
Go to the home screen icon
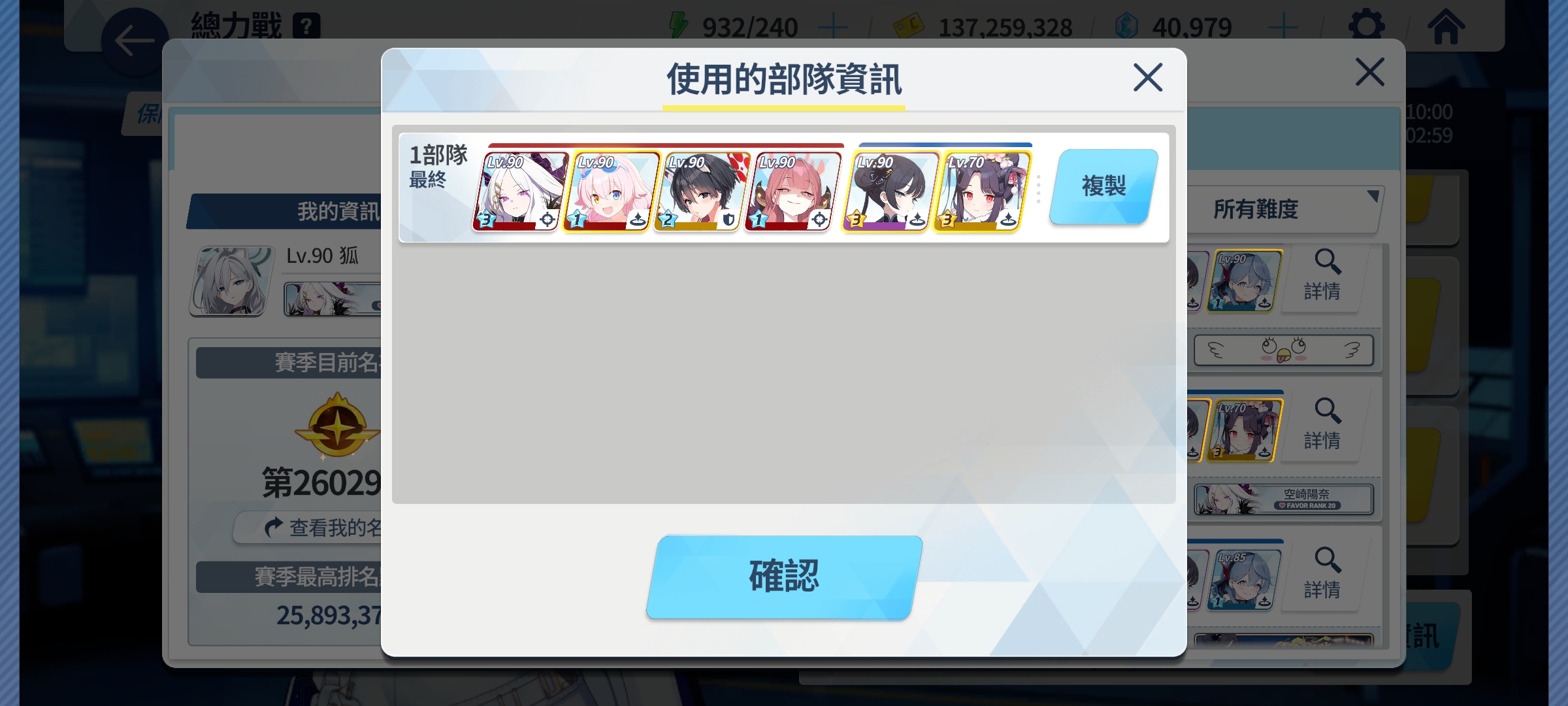[x=1446, y=26]
